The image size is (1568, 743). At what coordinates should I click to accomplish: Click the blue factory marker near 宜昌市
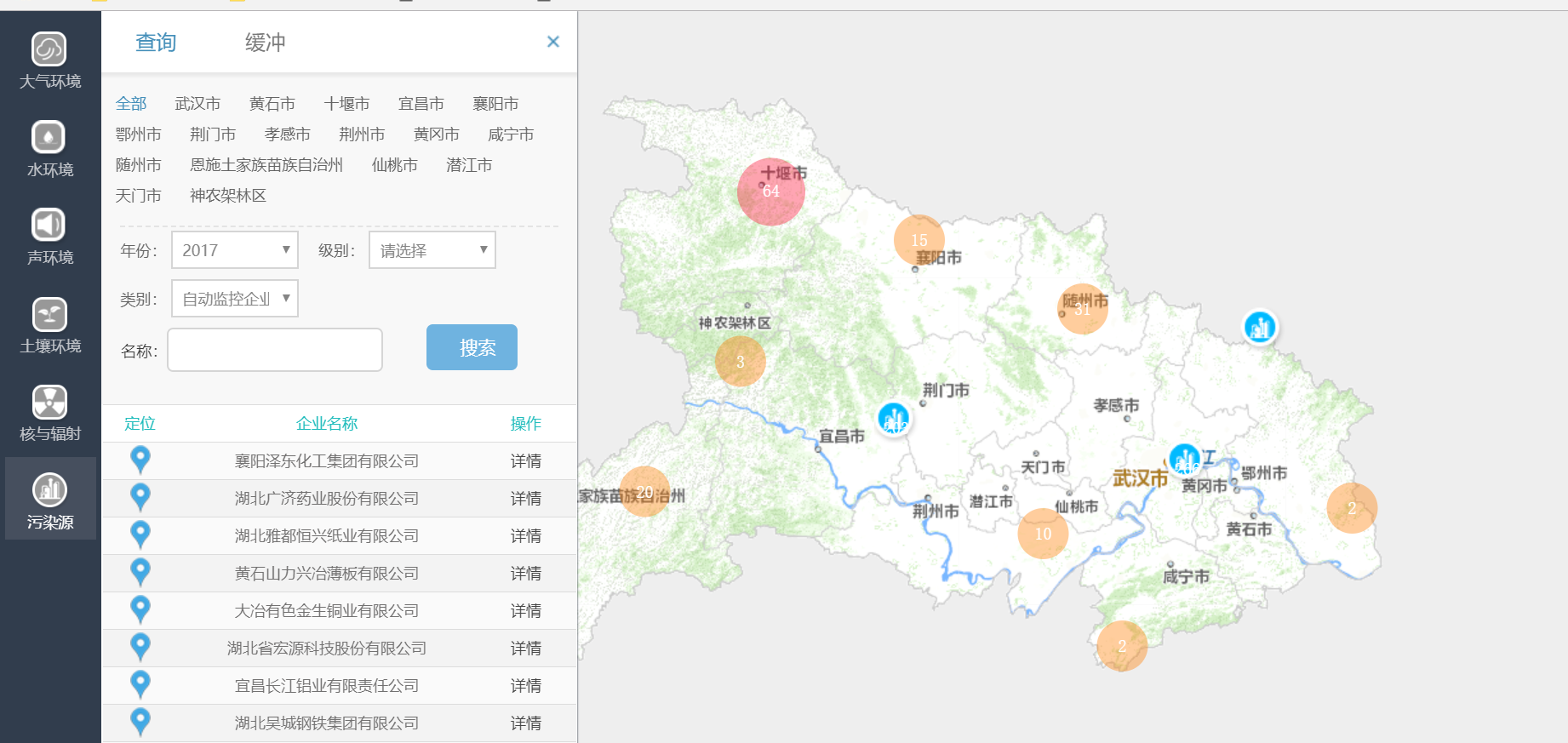[x=894, y=419]
